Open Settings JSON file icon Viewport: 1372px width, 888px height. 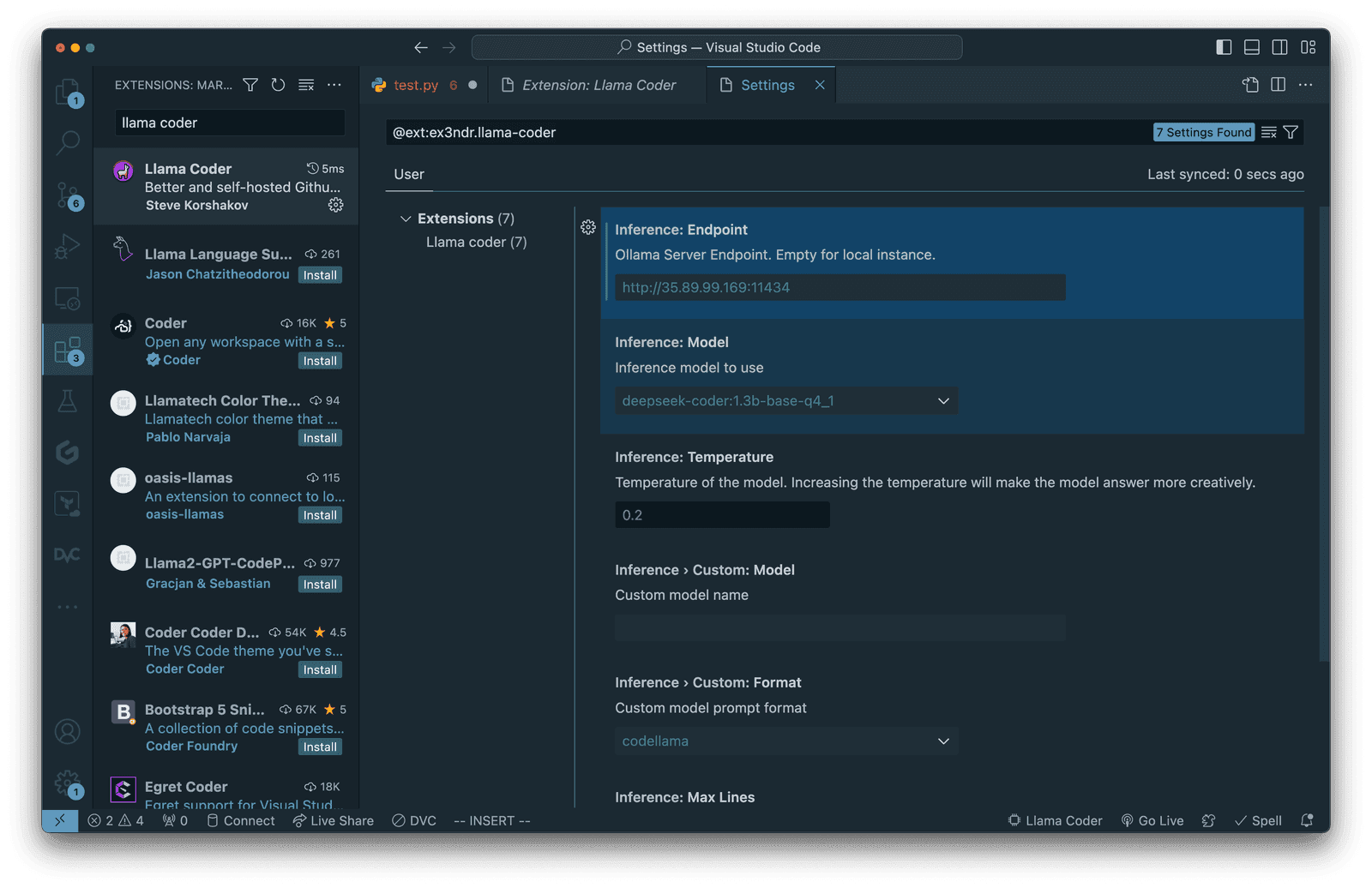1250,85
